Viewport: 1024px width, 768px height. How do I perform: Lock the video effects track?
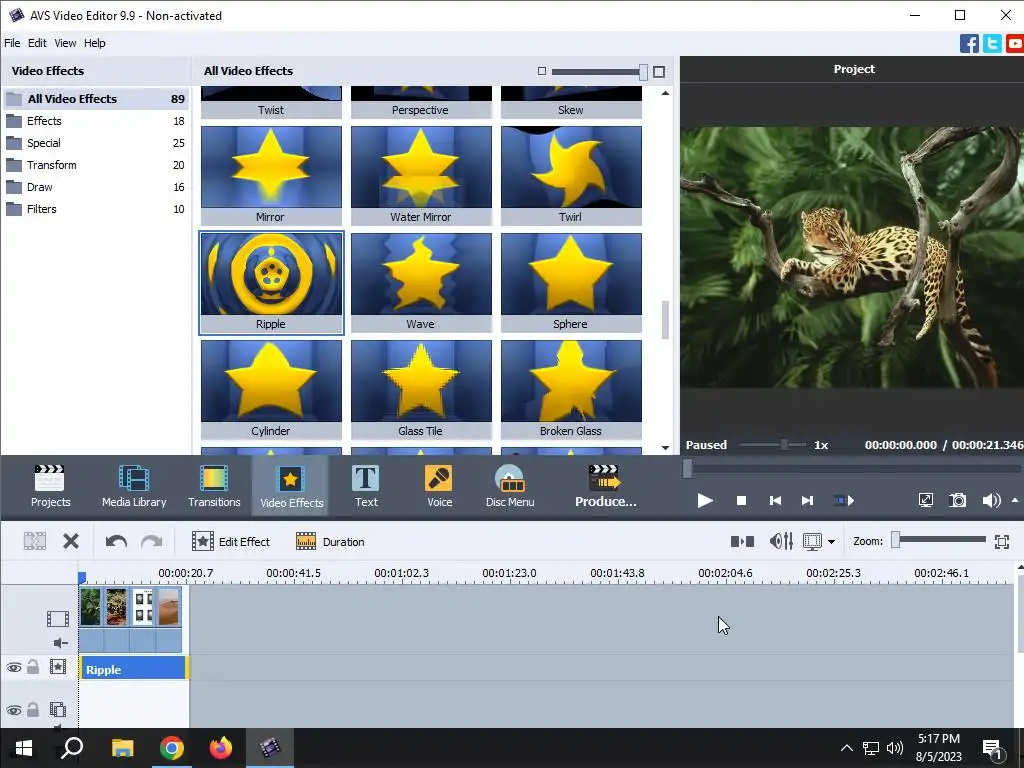point(33,667)
